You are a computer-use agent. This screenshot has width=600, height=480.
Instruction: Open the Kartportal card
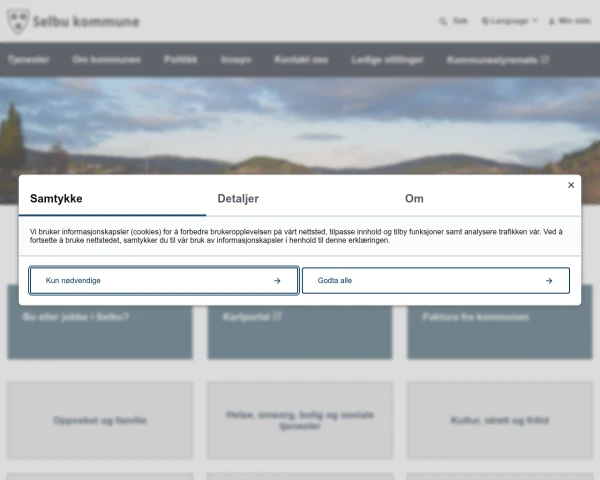(x=300, y=322)
